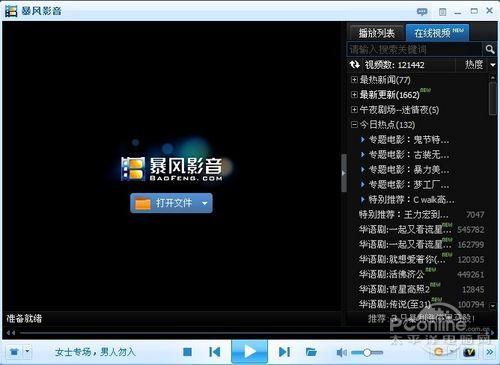This screenshot has height=365, width=500.
Task: Click the 热度 column header
Action: [x=474, y=65]
